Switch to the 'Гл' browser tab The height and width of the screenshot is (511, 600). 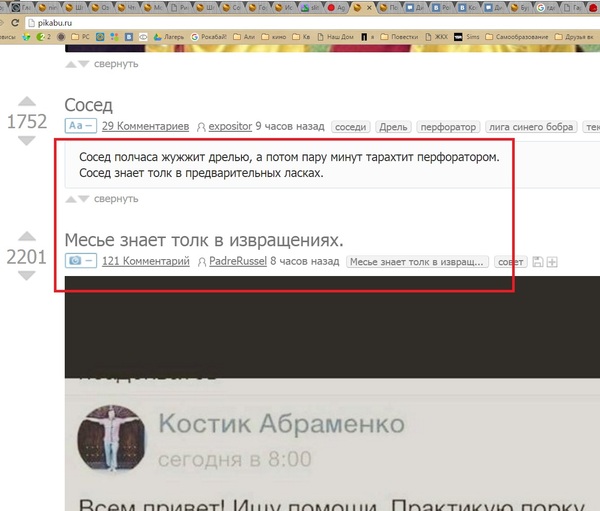pos(22,7)
